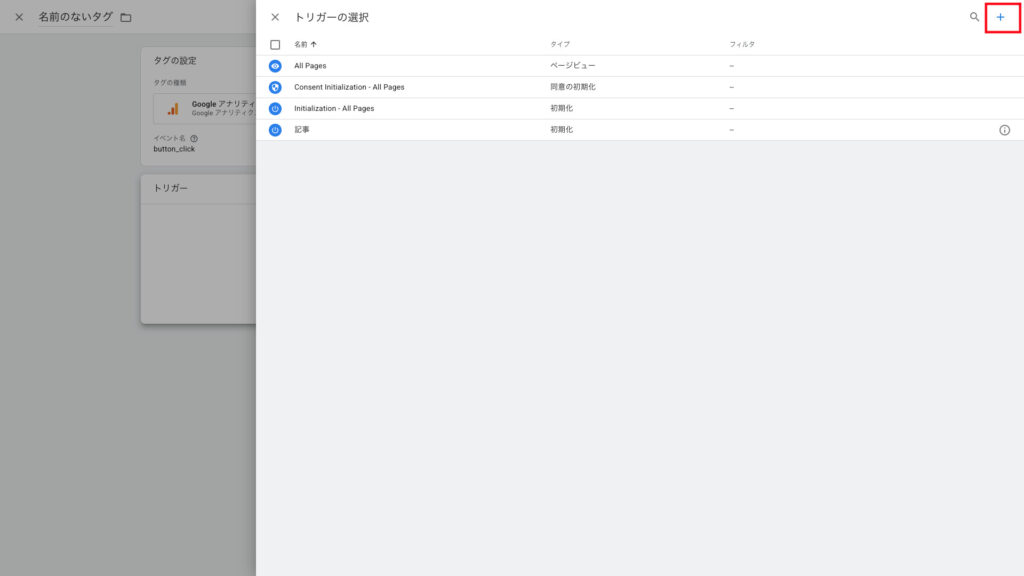Click the Consent Initialization trigger icon
This screenshot has width=1024, height=576.
click(275, 87)
